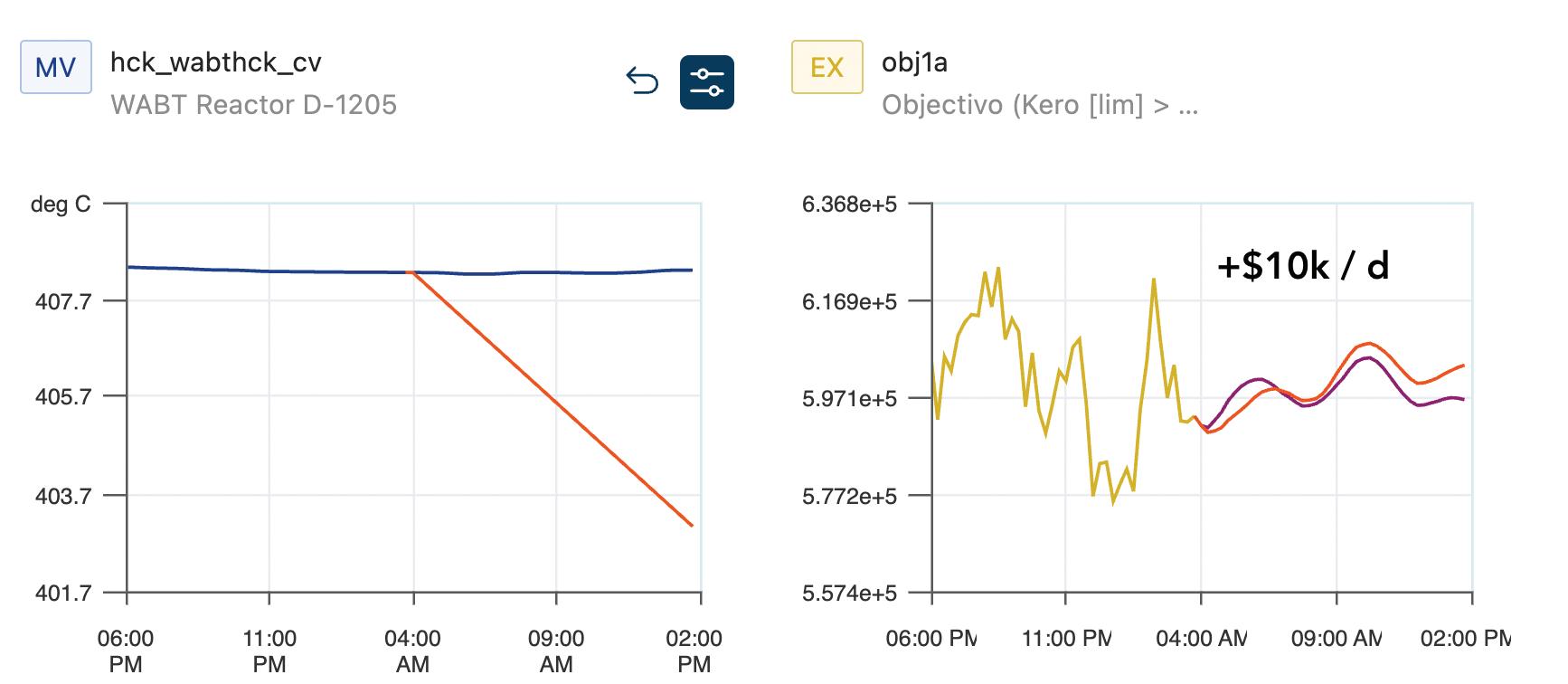
Task: Click the 11:00 PM tick on left chart
Action: (269, 651)
